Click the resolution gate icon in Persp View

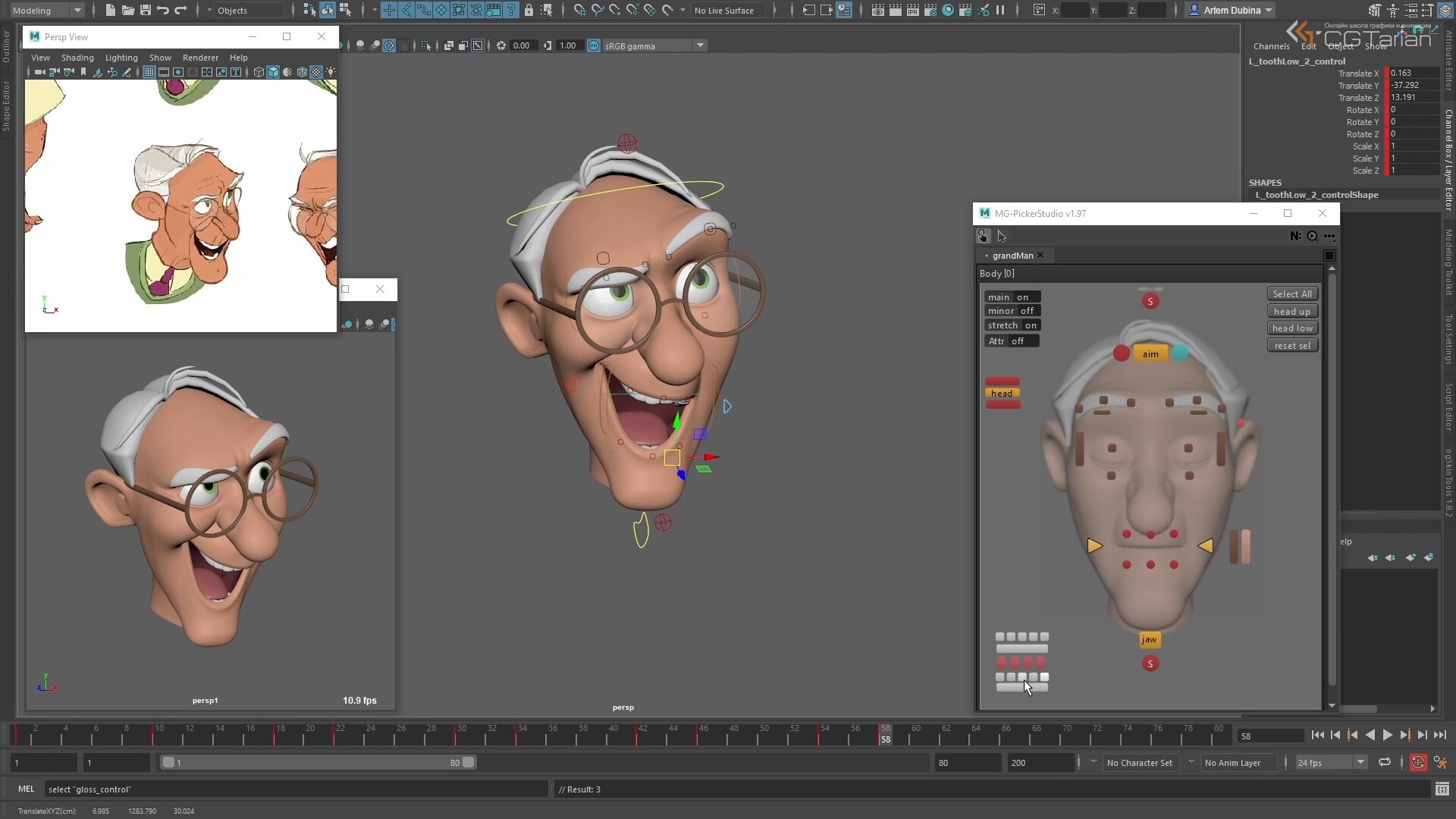179,72
